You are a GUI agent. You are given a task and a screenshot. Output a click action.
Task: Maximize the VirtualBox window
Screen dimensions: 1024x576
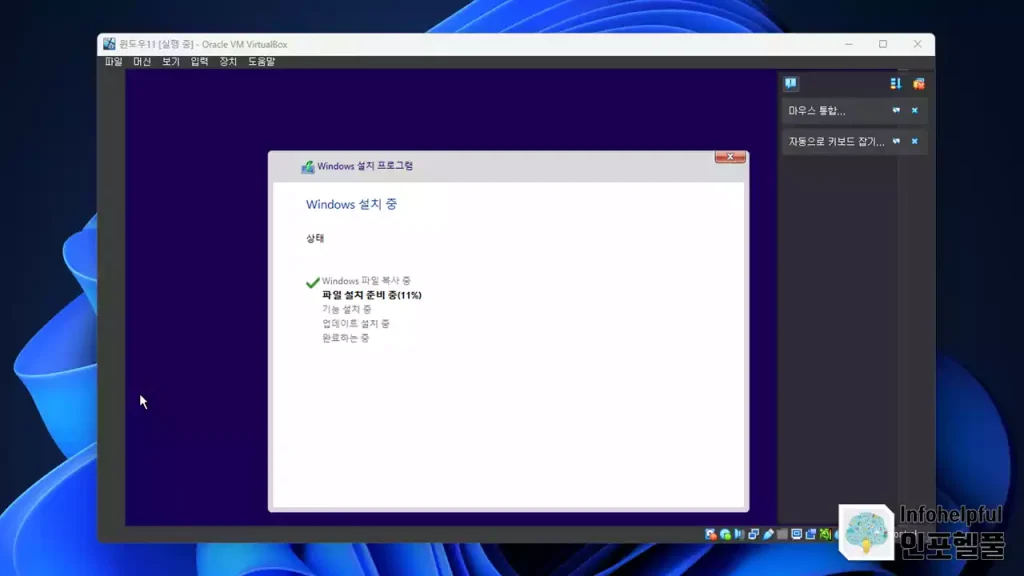pyautogui.click(x=883, y=44)
